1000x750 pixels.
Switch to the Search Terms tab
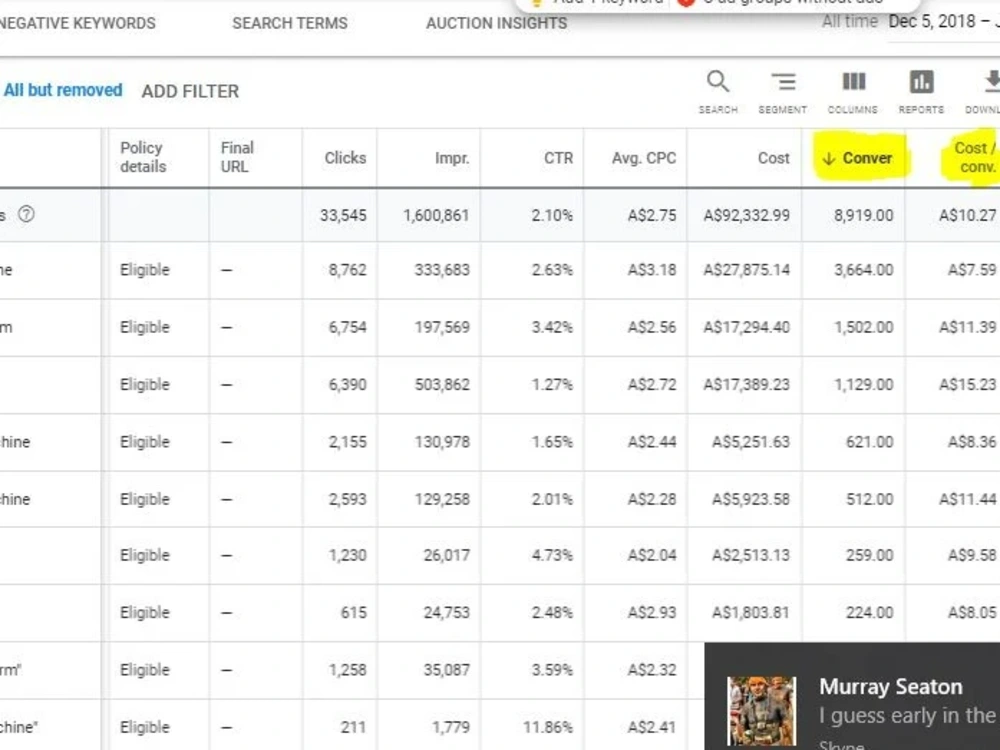[x=290, y=23]
